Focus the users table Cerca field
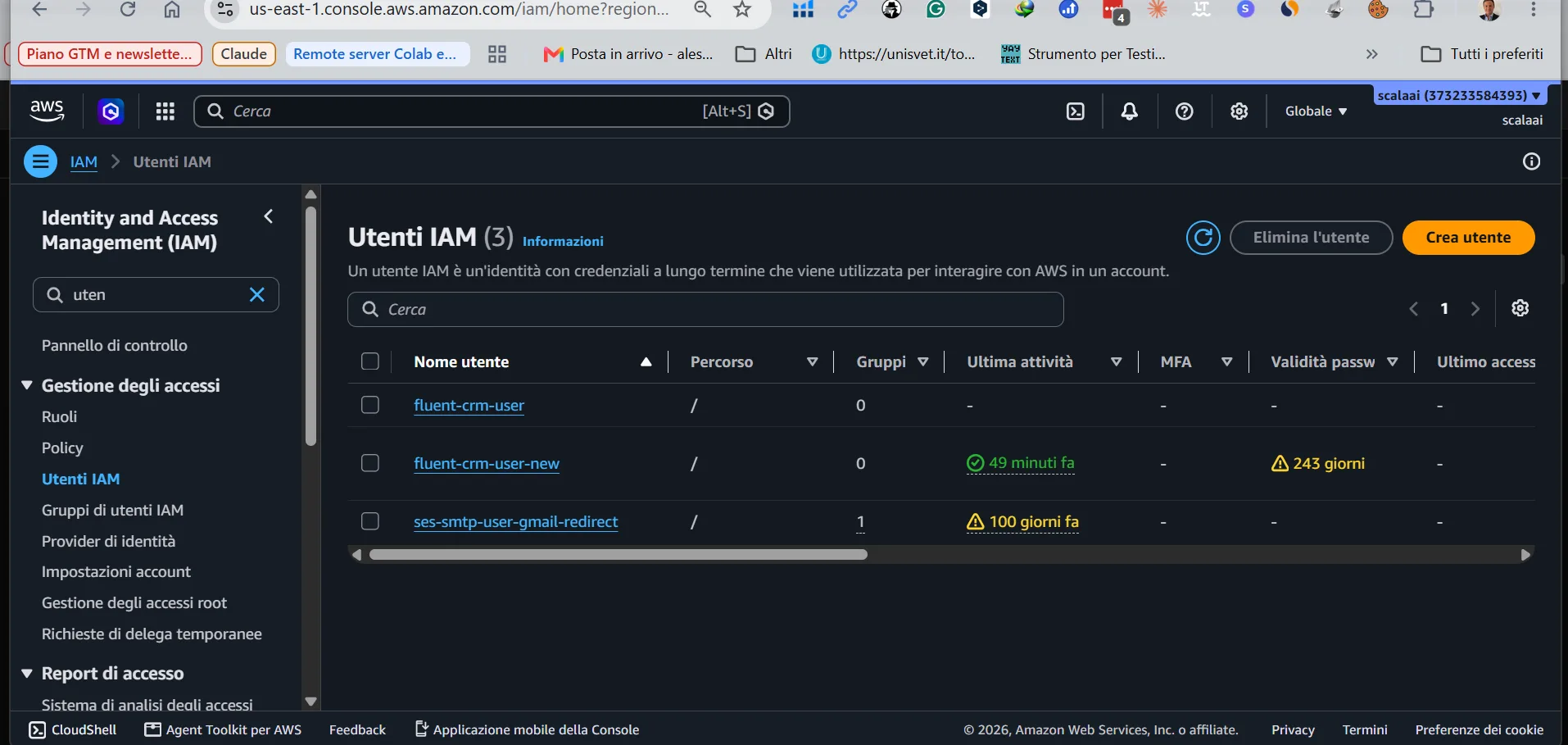 [705, 310]
